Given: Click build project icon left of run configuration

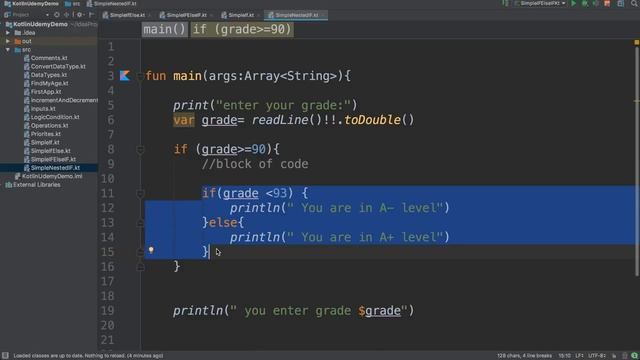Looking at the screenshot, I should pos(505,4).
